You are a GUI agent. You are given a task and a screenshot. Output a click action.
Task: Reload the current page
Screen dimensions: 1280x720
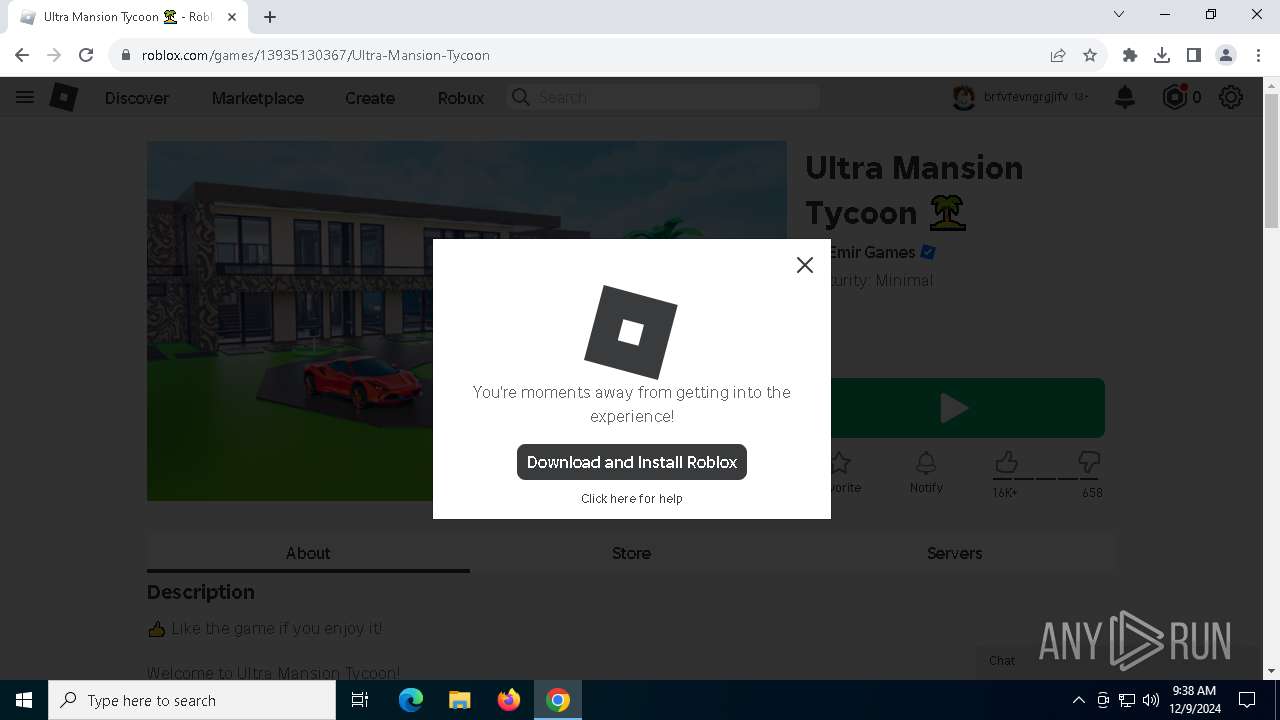tap(86, 55)
